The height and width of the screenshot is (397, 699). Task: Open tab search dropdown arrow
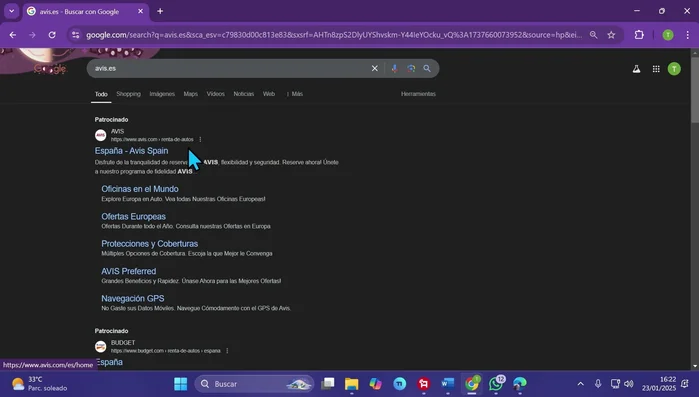pos(12,11)
